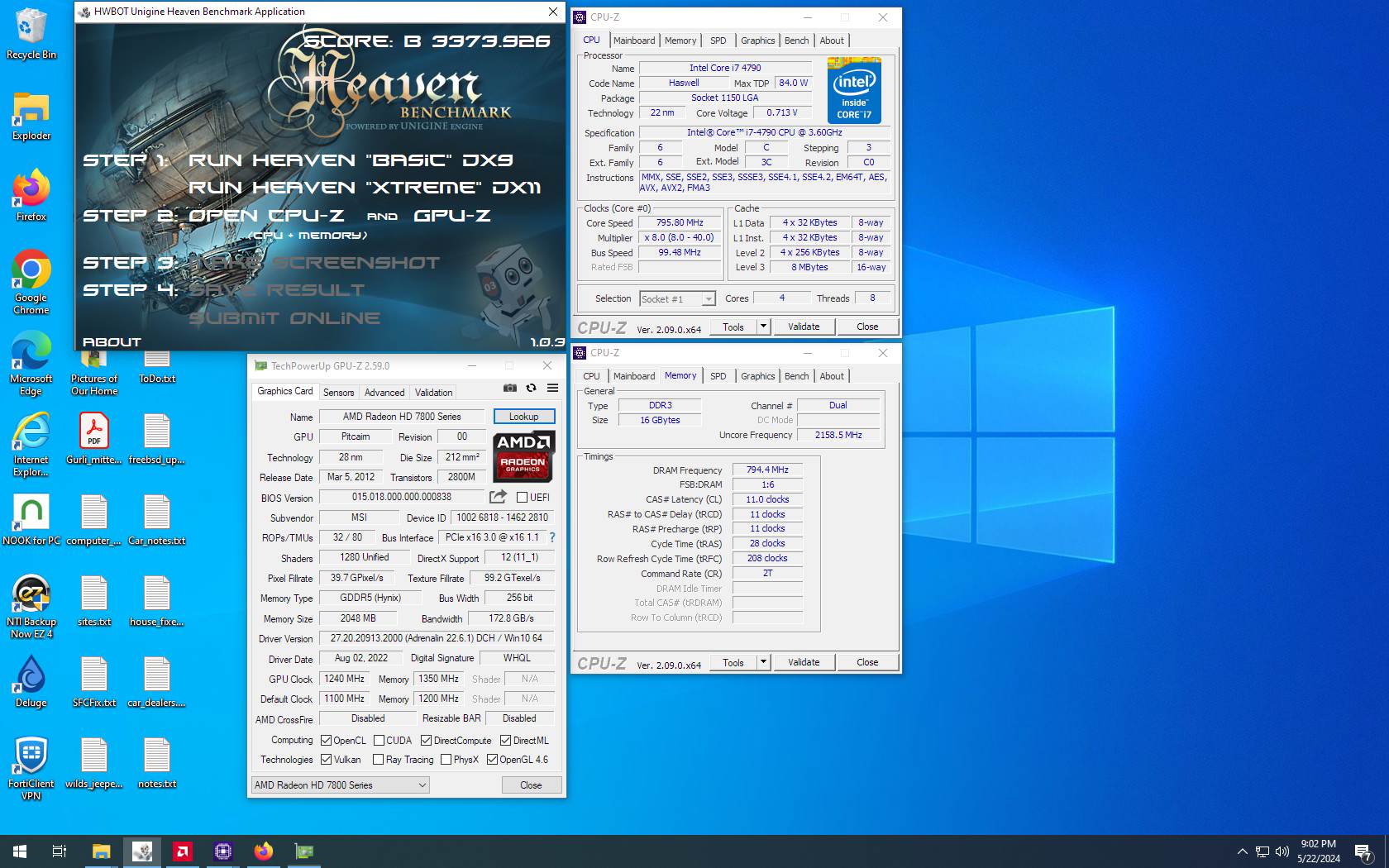Screen dimensions: 1389x868
Task: Click the GPU-Z taskbar icon
Action: coord(304,851)
